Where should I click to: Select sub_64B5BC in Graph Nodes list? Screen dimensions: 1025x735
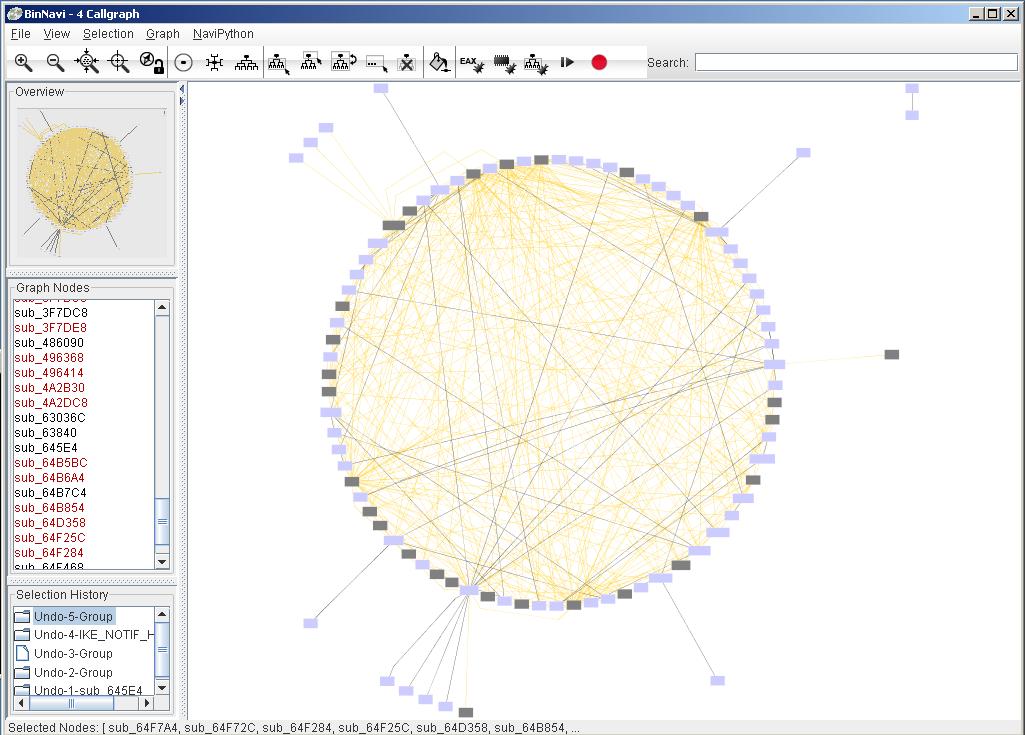point(51,463)
